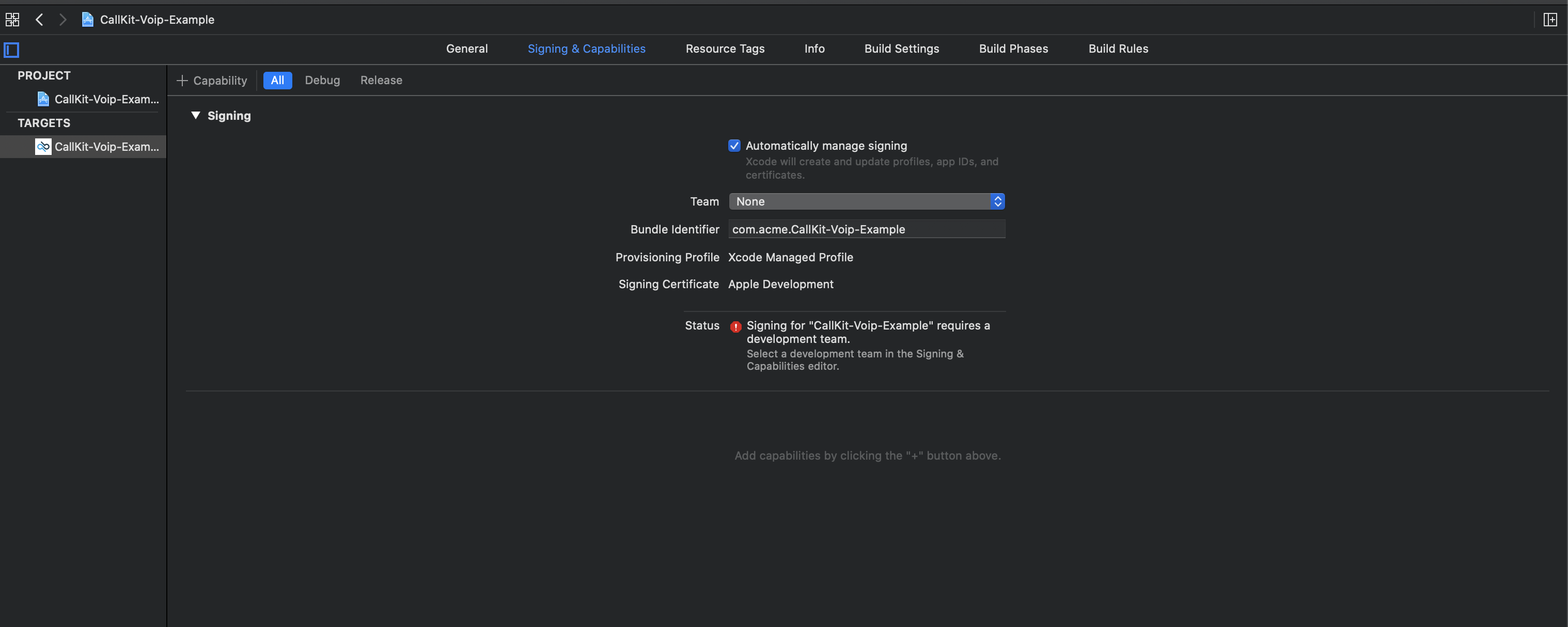The image size is (1568, 627).
Task: Select the All configuration filter
Action: tap(277, 81)
